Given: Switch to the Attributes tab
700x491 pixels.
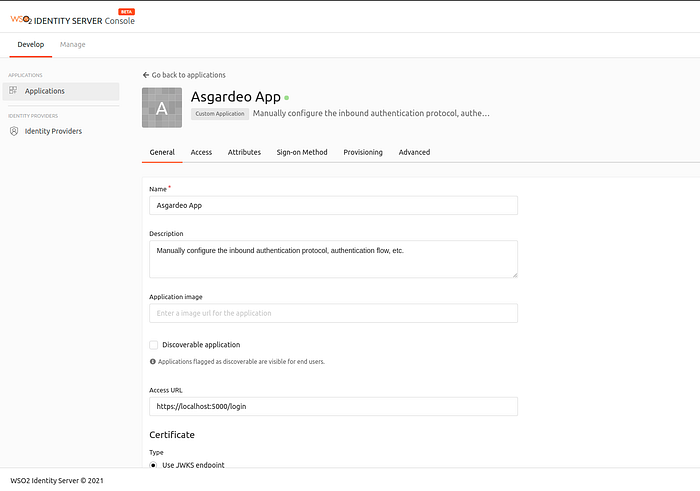Looking at the screenshot, I should click(244, 152).
